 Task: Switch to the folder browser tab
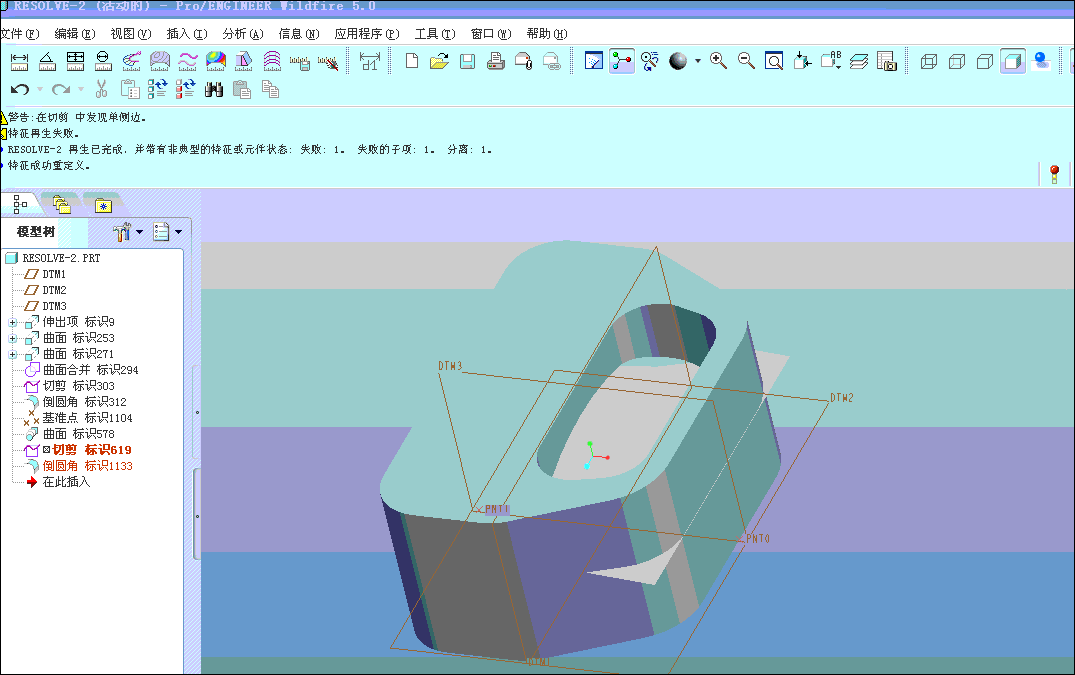coord(62,204)
